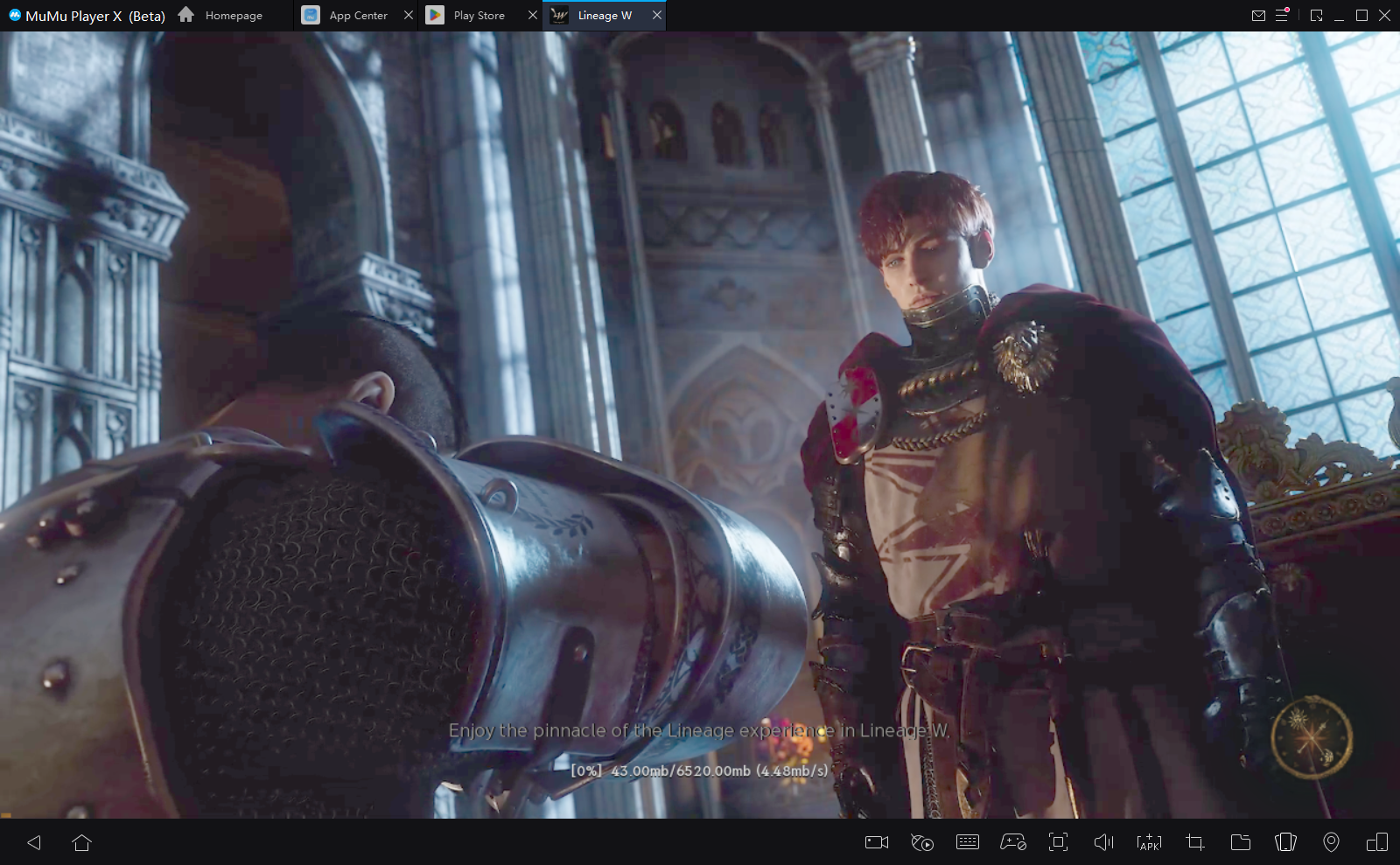Take a screenshot with the crop icon
The height and width of the screenshot is (865, 1400).
click(1195, 842)
